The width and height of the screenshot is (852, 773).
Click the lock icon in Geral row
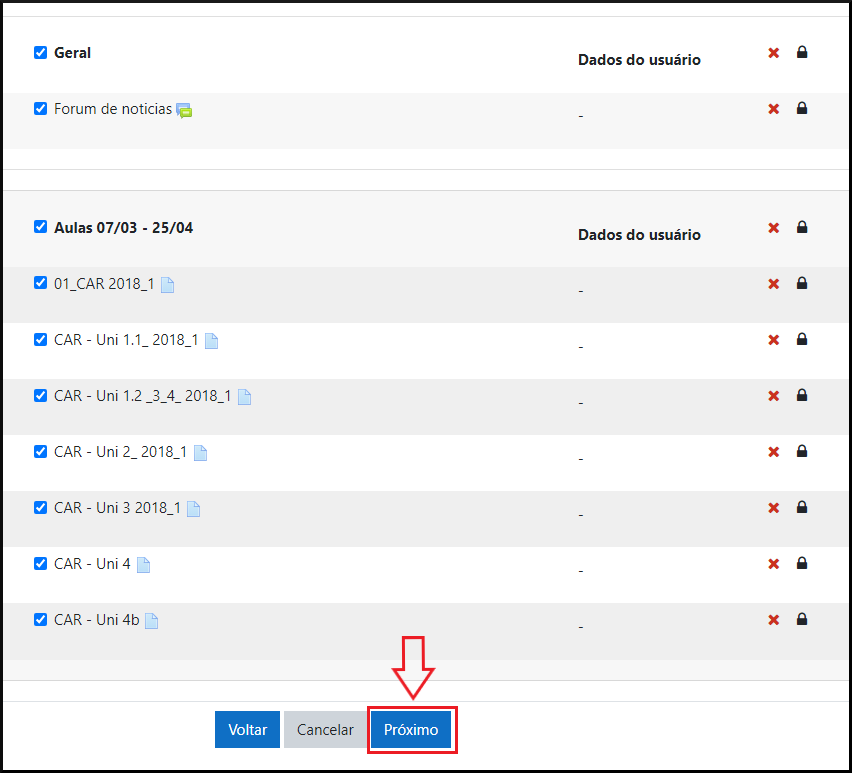(801, 53)
